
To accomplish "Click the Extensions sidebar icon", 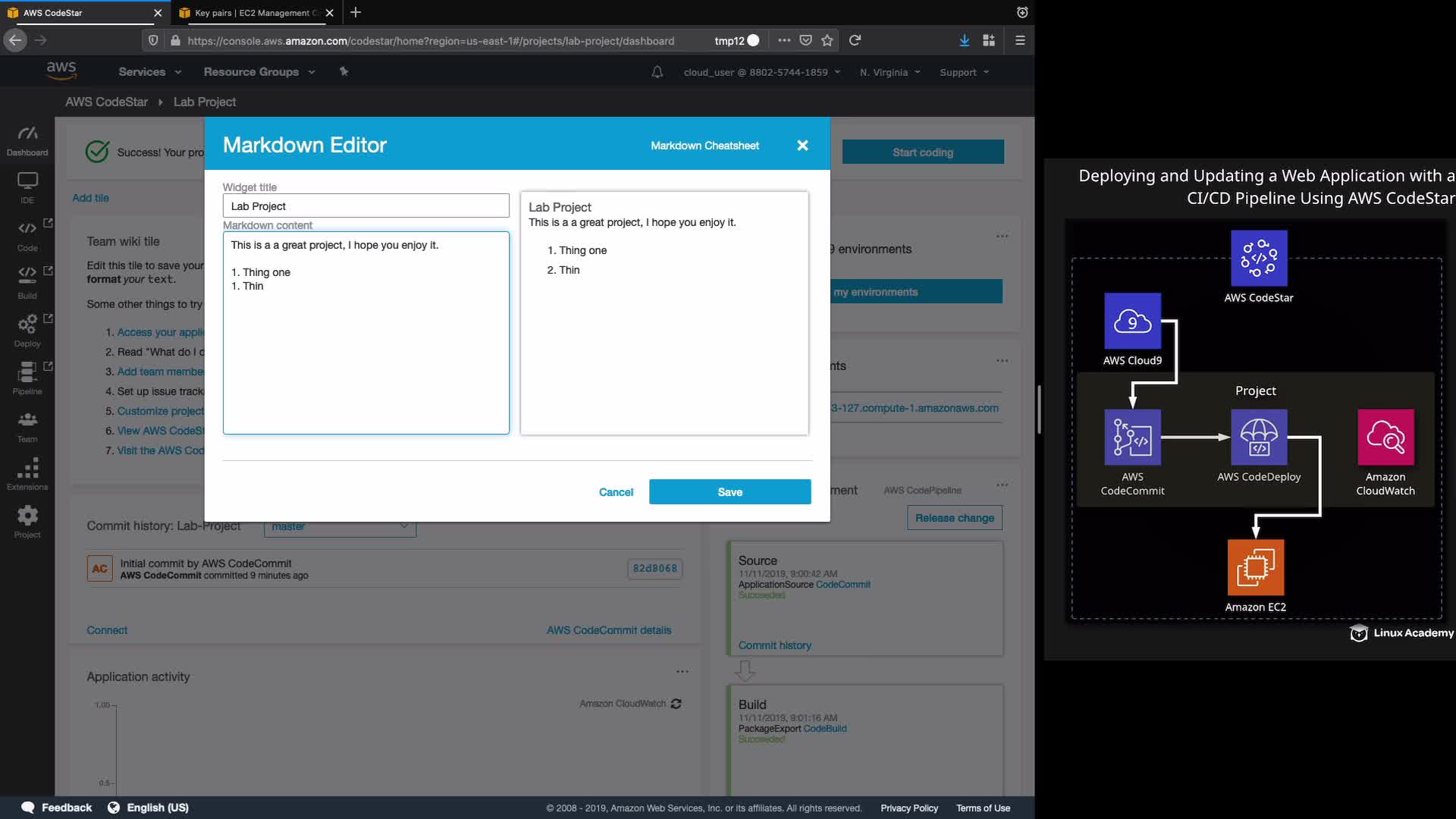I will coord(27,473).
